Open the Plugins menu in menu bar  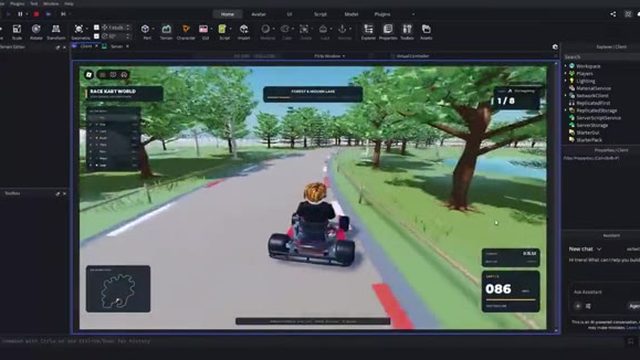(17, 3)
